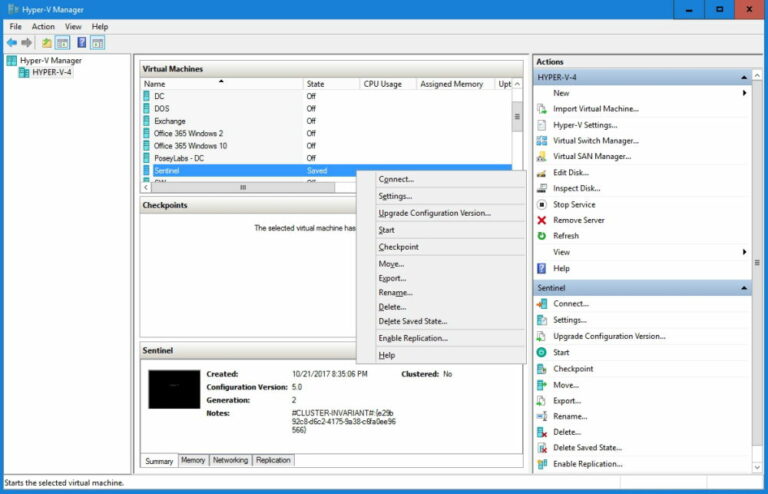Click the blue Help icon in the toolbar
This screenshot has height=494, width=768.
81,43
